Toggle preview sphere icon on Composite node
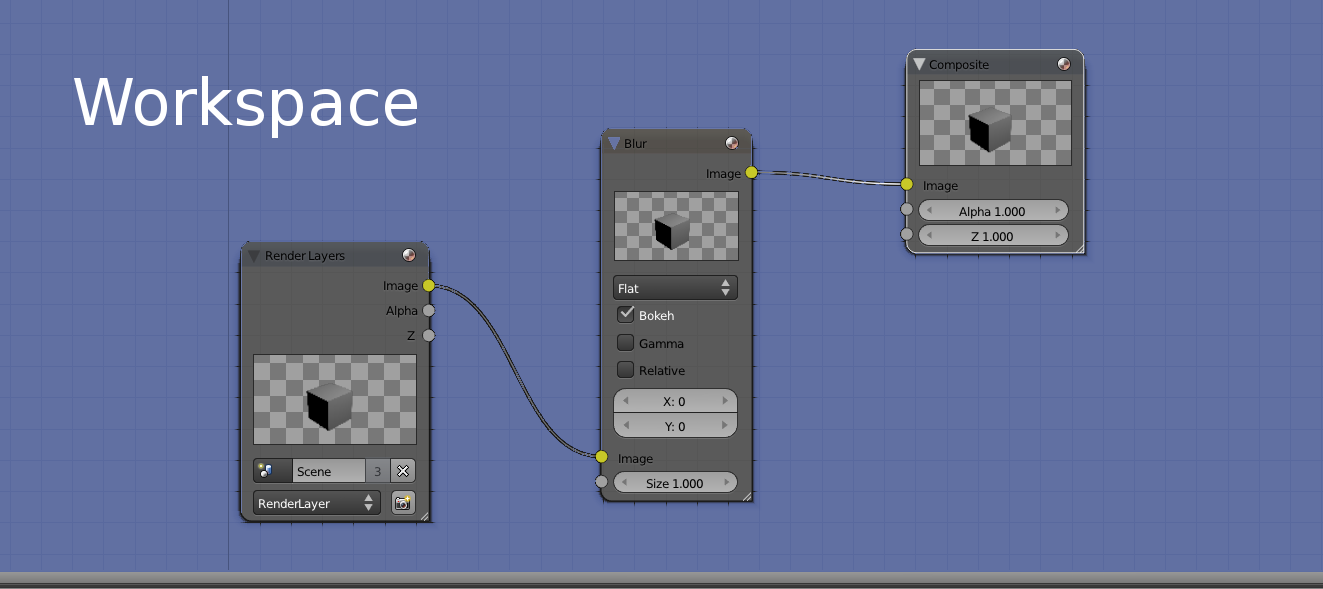This screenshot has width=1323, height=589. [1064, 64]
